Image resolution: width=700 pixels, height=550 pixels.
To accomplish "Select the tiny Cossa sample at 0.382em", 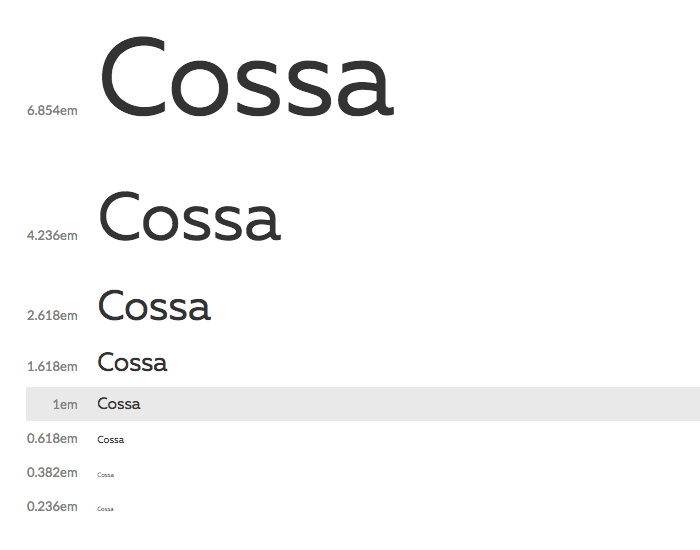I will [x=106, y=475].
